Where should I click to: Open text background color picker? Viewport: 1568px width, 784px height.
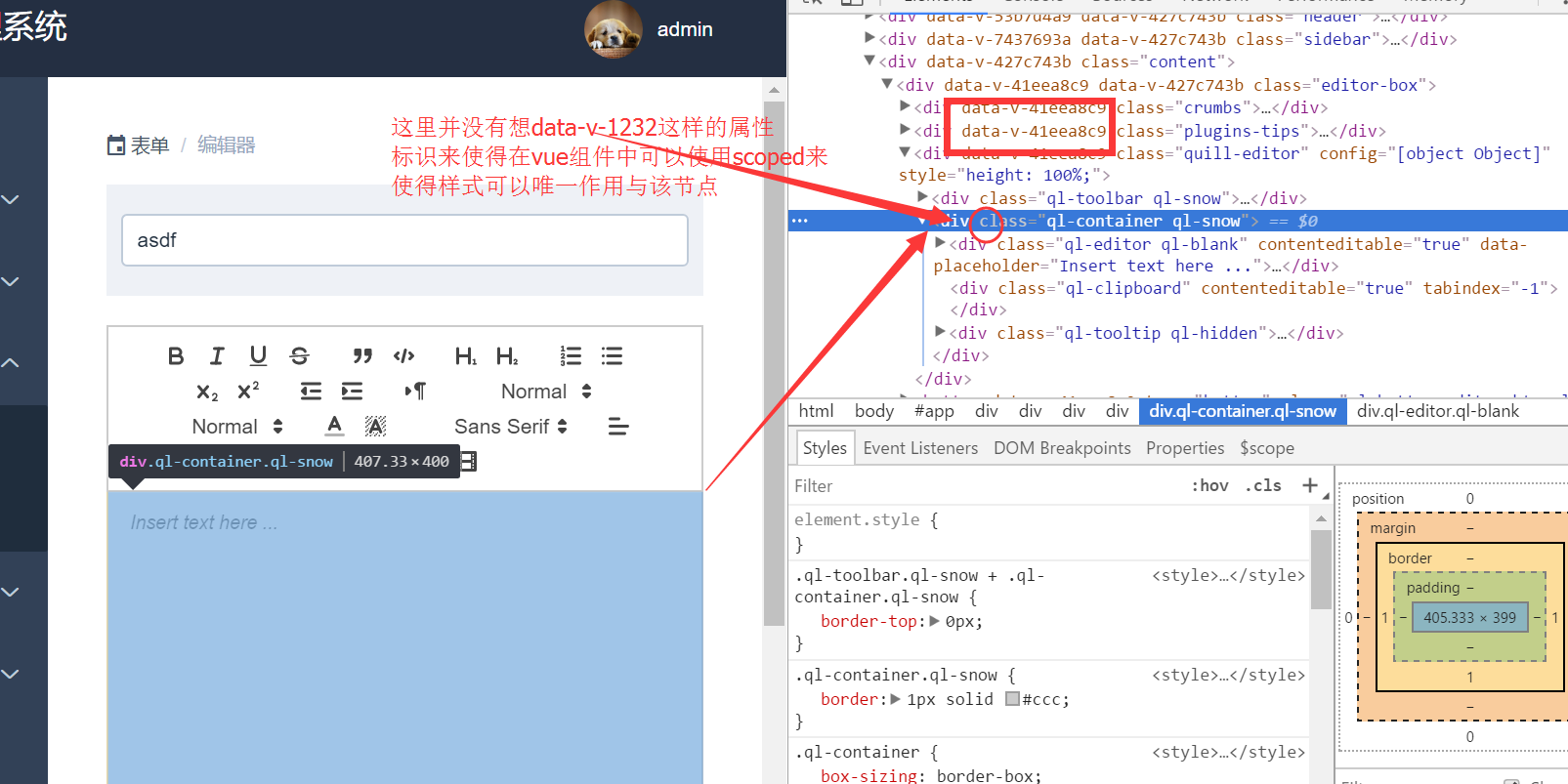pos(375,427)
